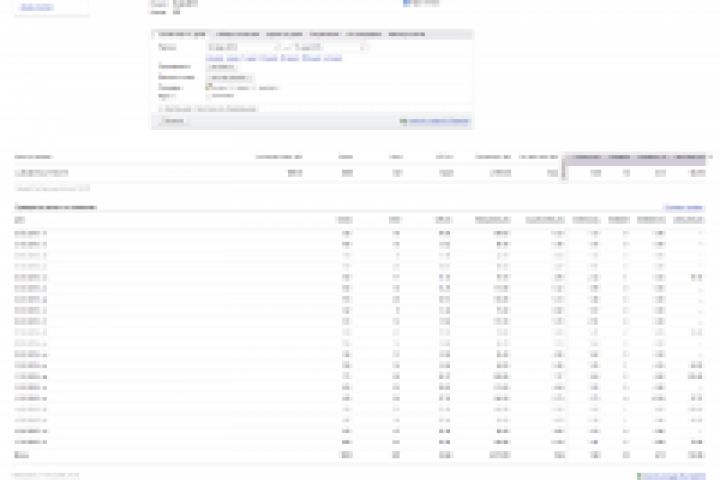Screen dimensions: 720x480
Task: Open the blue link in top-left sidebar box
Action: click(37, 7)
